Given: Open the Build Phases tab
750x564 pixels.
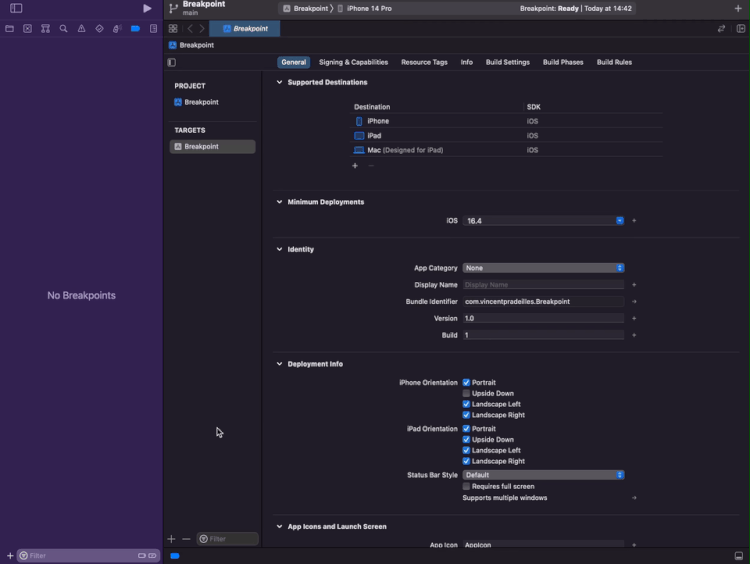Looking at the screenshot, I should pyautogui.click(x=563, y=62).
